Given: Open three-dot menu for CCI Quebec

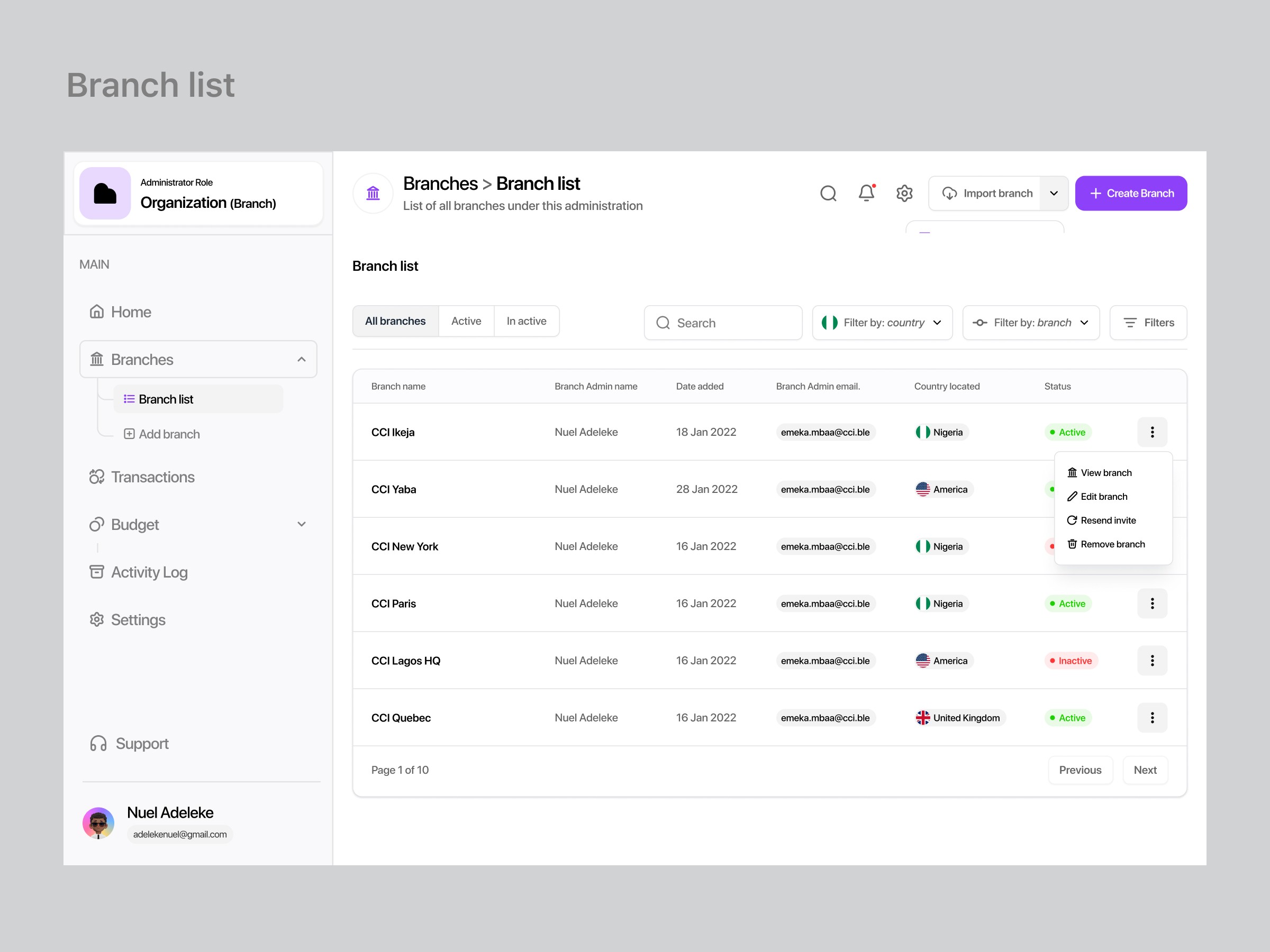Looking at the screenshot, I should 1151,718.
